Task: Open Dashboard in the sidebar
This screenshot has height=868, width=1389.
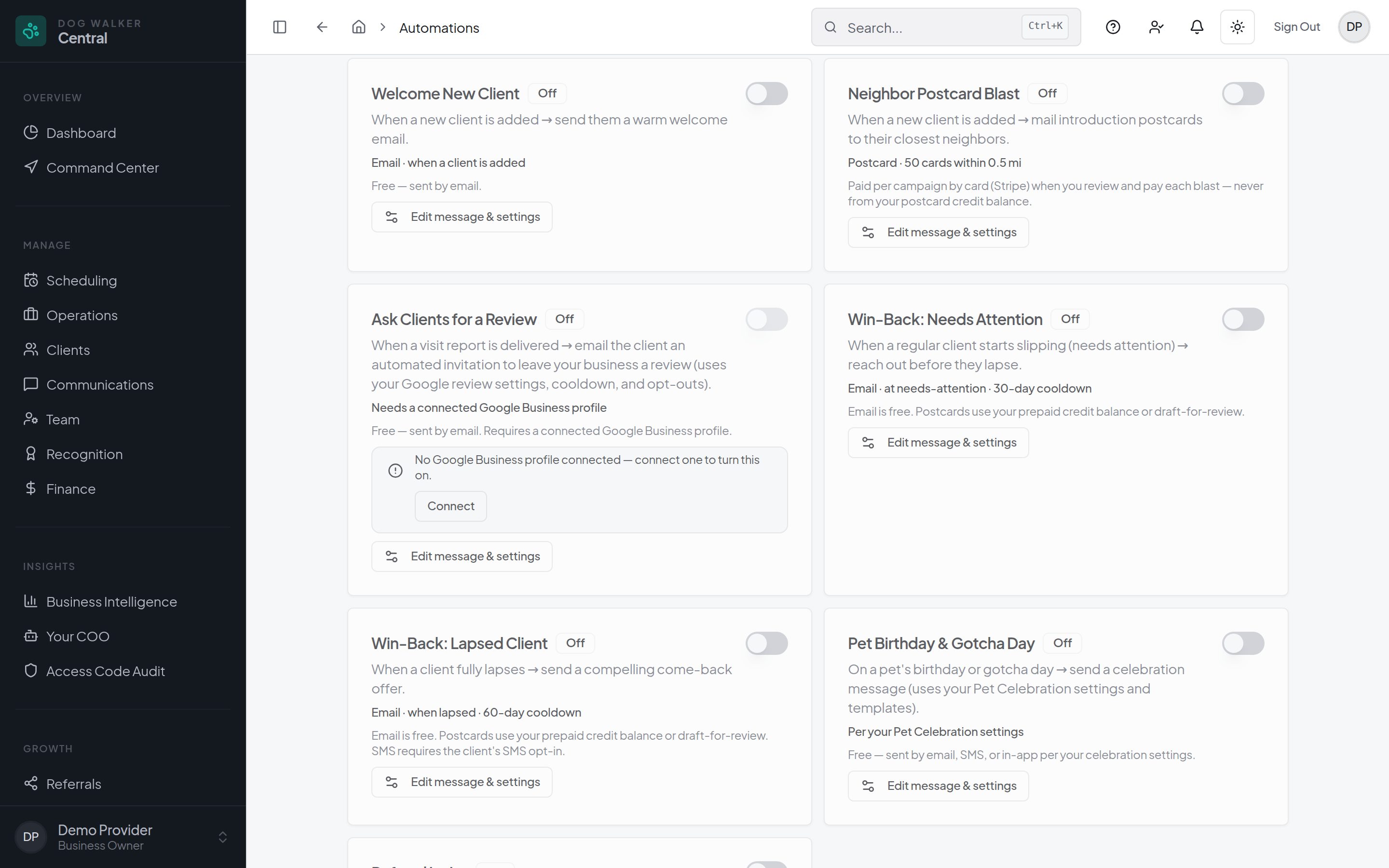Action: coord(123,133)
